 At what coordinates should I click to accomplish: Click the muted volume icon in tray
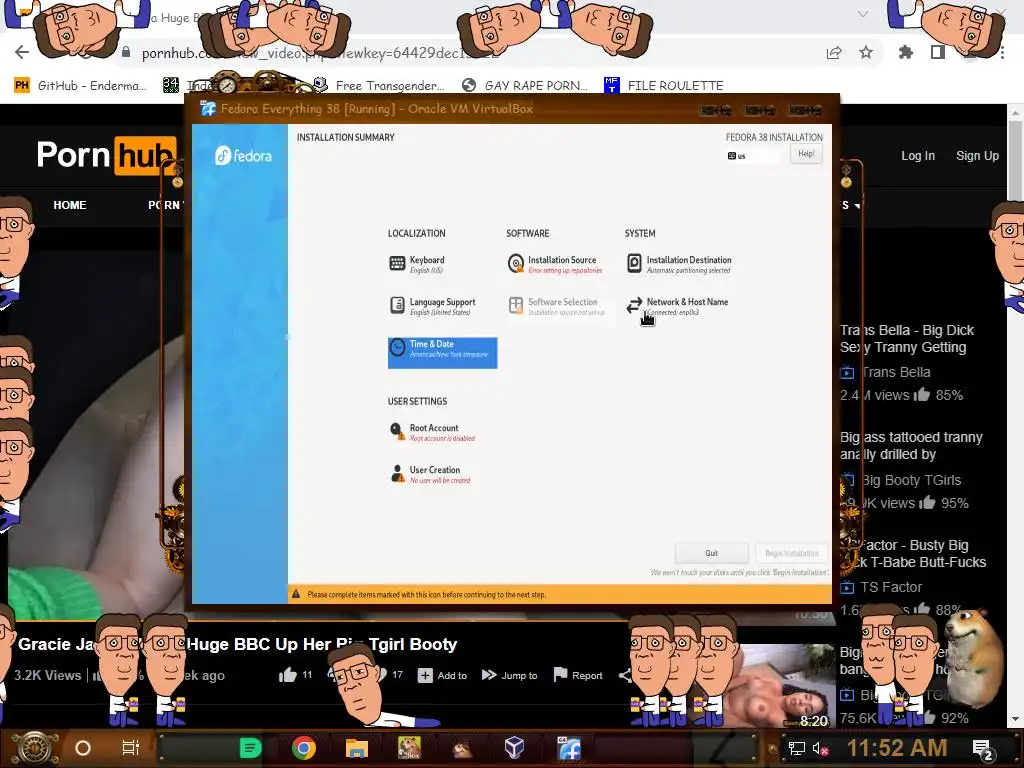click(820, 748)
